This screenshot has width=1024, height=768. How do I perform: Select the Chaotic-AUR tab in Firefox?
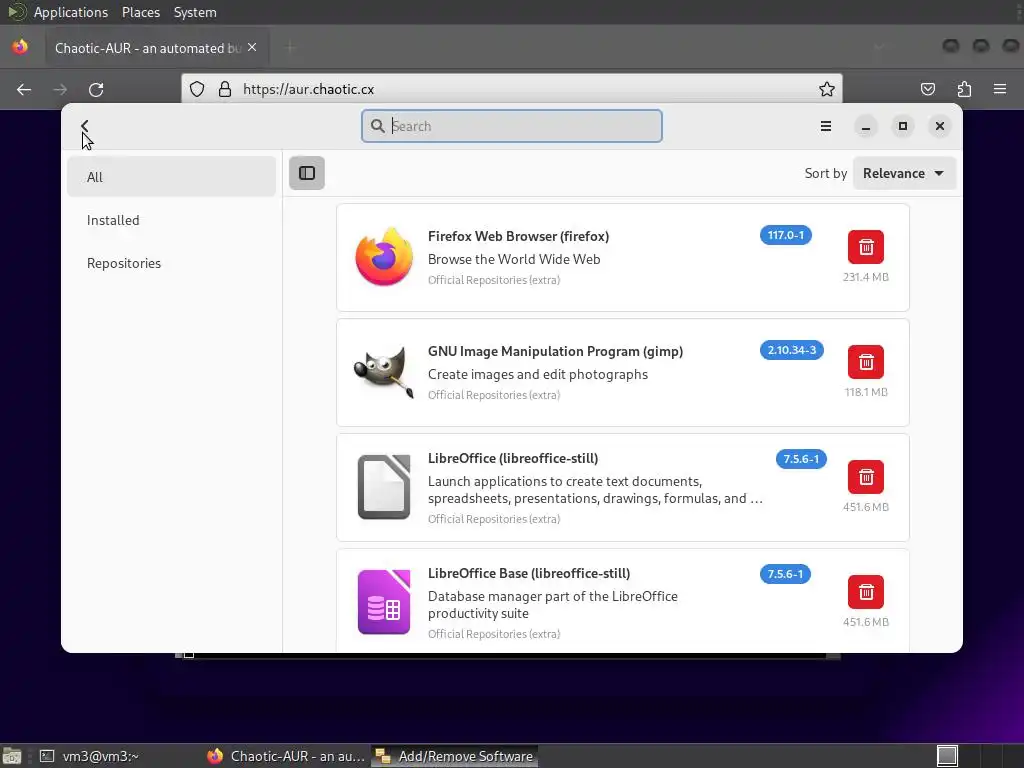(157, 48)
